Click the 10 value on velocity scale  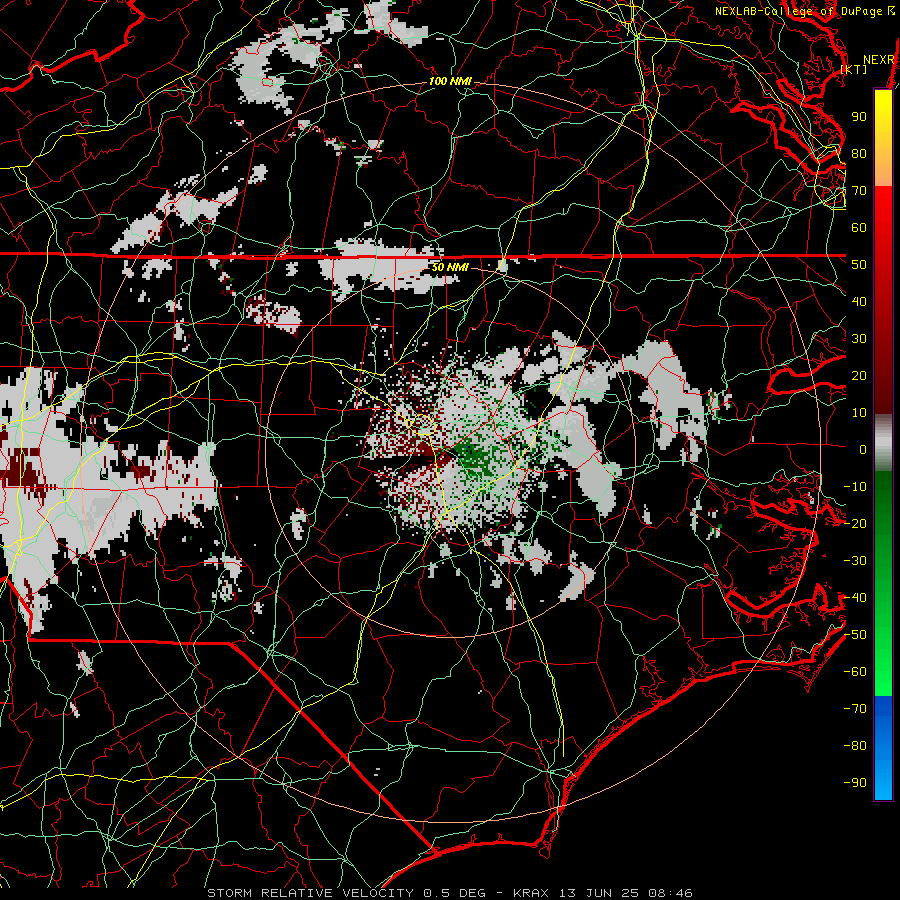[859, 413]
